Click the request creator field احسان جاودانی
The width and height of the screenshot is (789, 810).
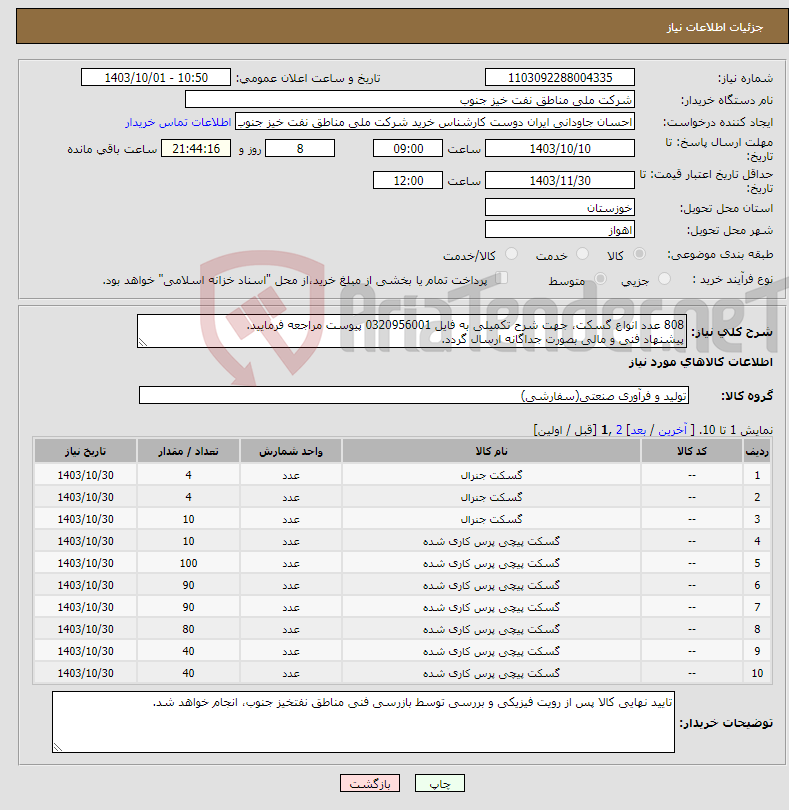tap(435, 122)
